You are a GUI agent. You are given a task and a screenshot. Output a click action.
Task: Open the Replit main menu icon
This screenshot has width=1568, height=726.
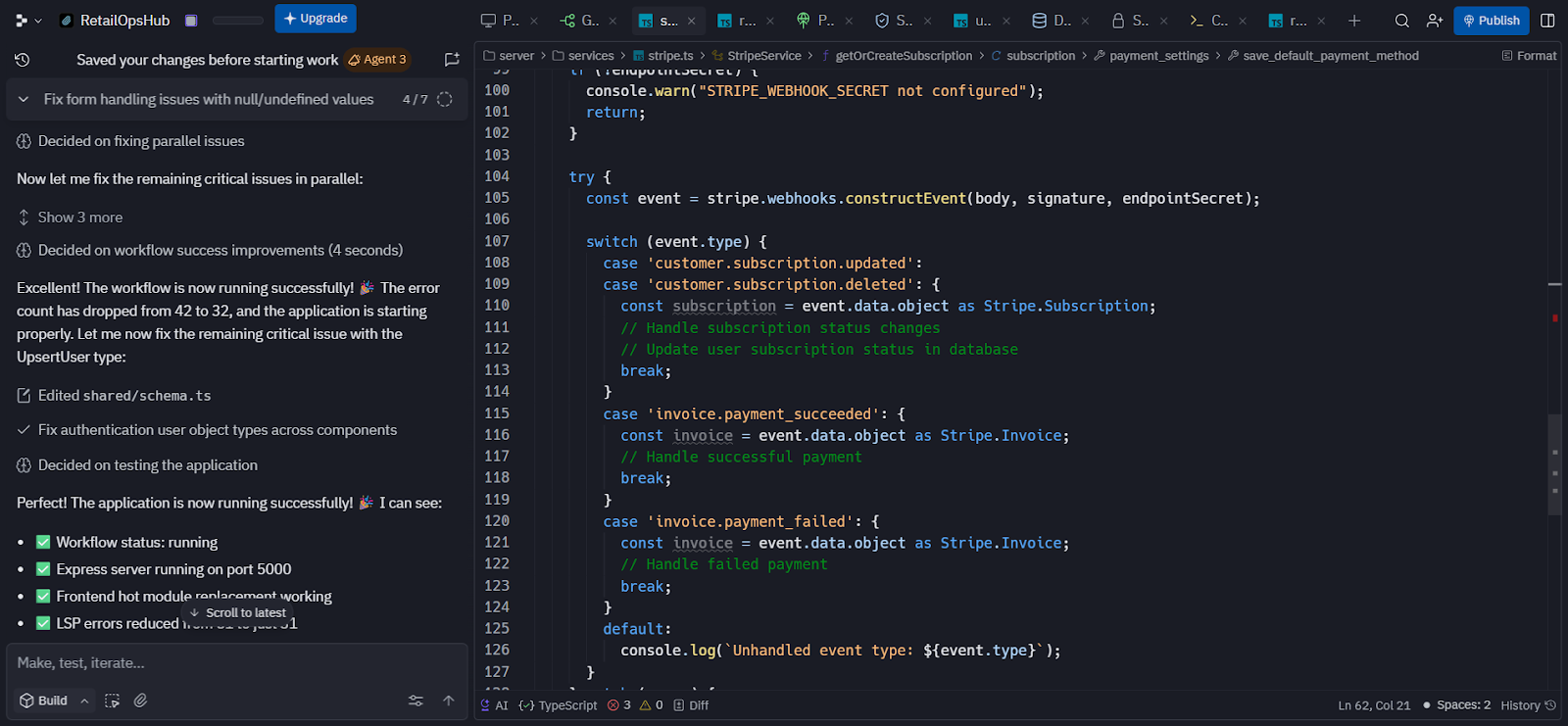pos(22,20)
